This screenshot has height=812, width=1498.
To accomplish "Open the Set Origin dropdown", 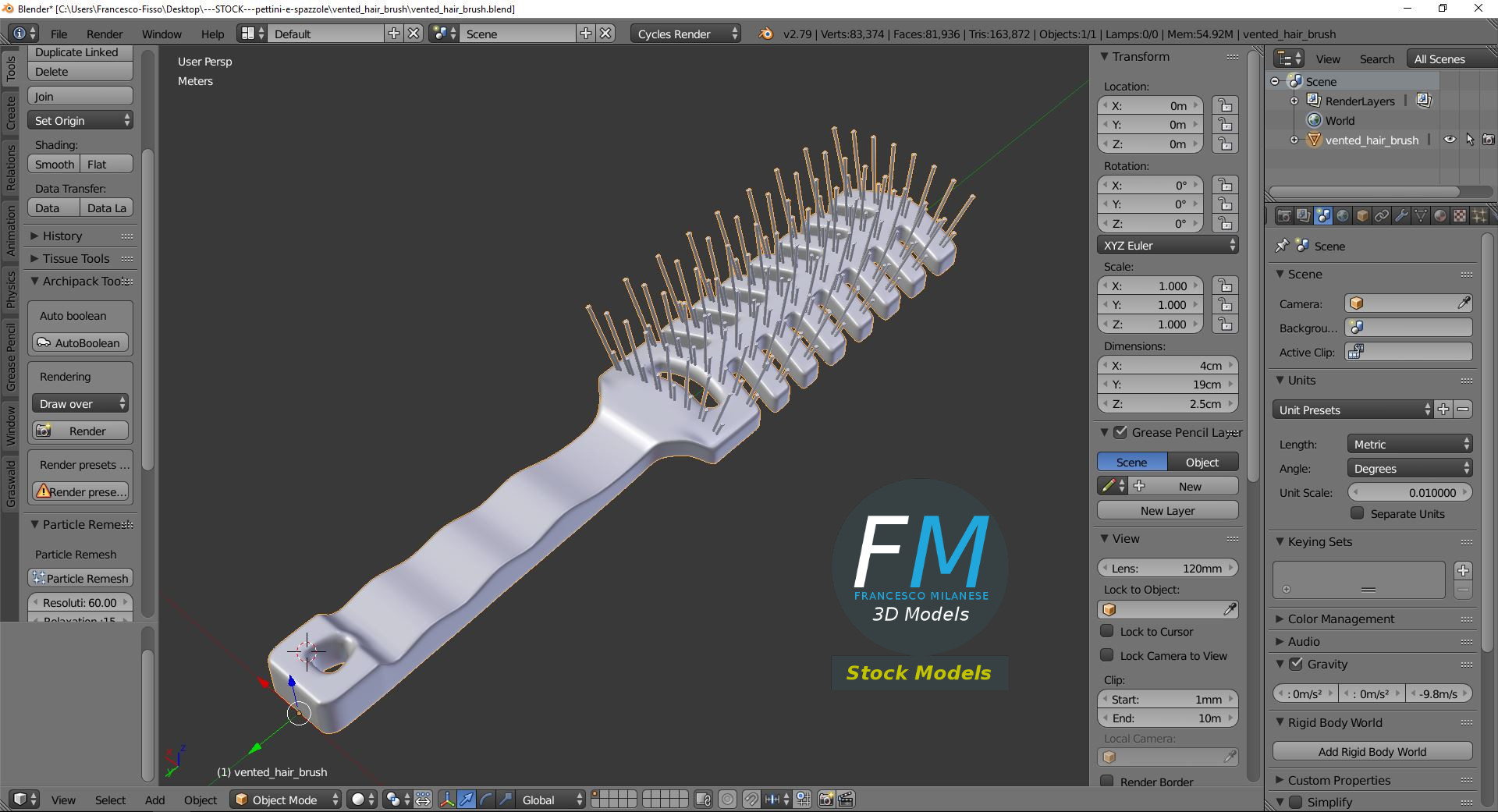I will (80, 120).
